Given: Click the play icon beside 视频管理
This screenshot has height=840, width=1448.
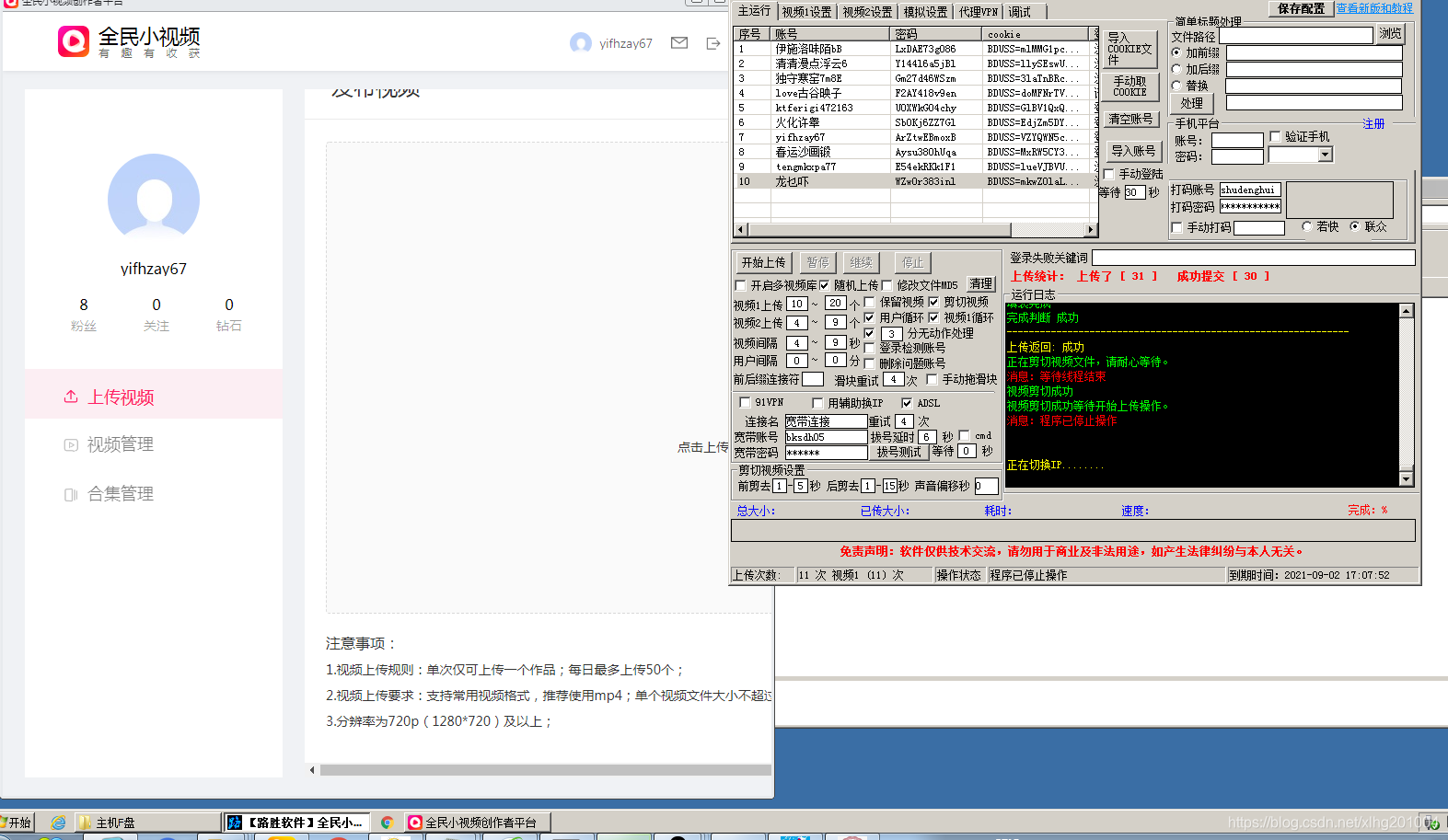Looking at the screenshot, I should point(71,445).
